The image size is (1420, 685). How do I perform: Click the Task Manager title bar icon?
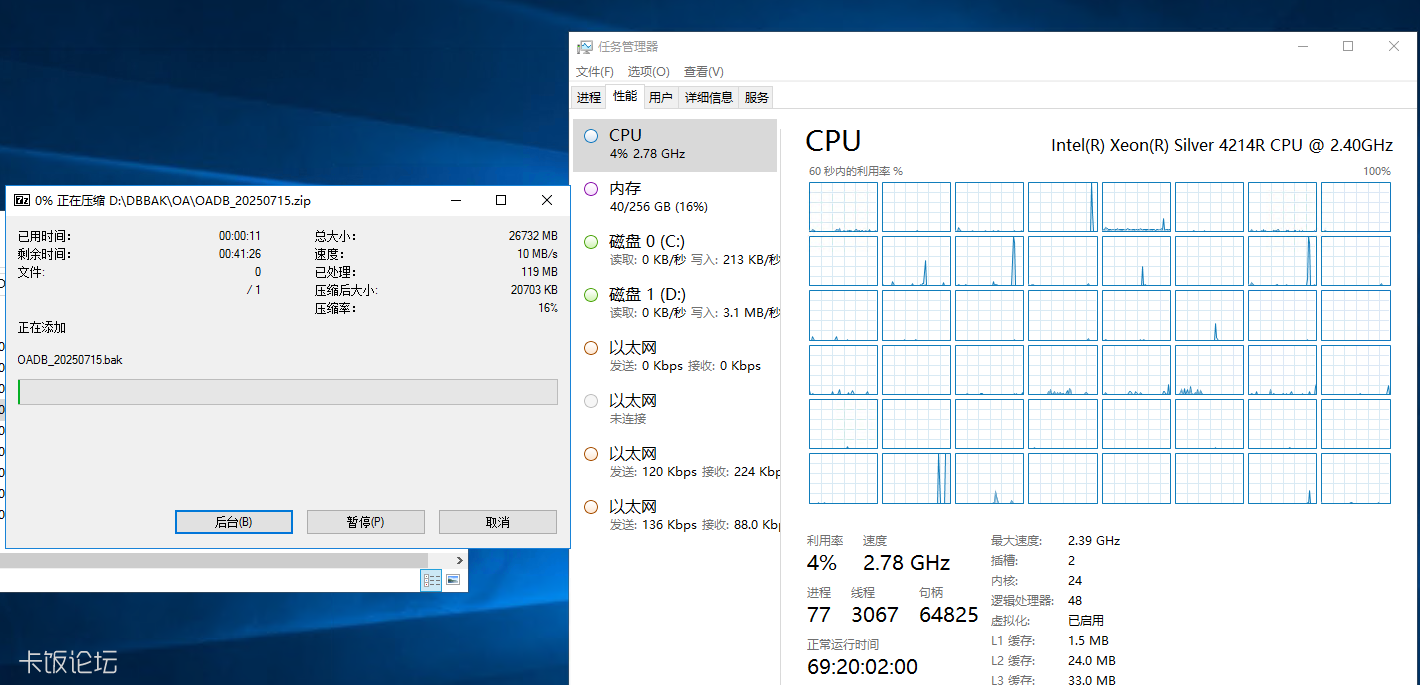(584, 47)
